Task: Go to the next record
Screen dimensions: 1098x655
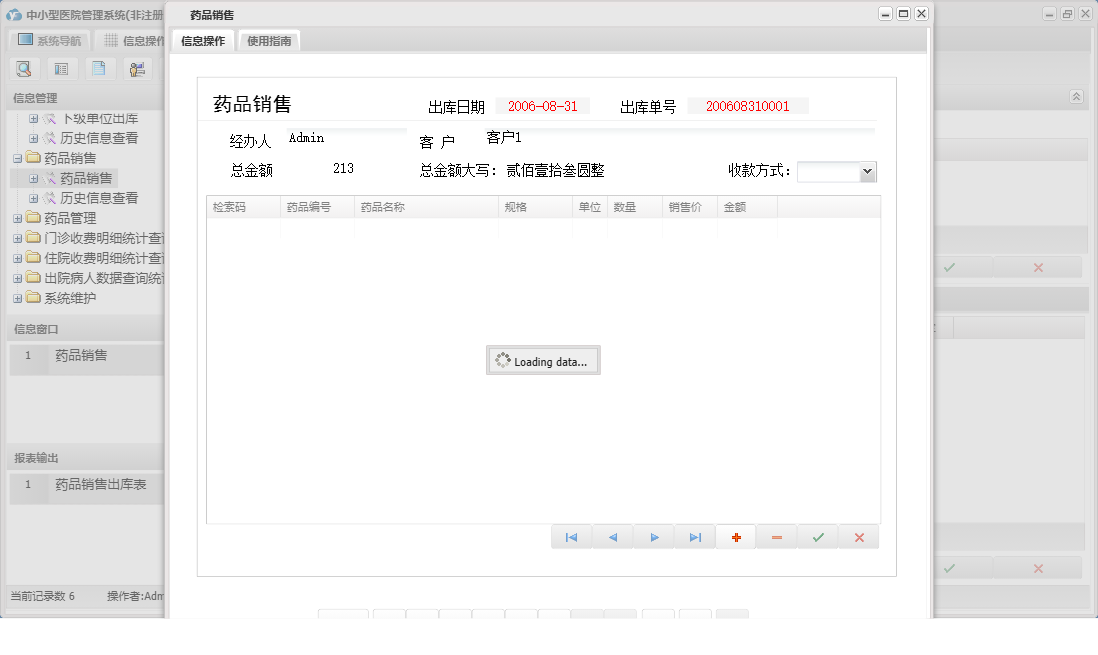Action: click(x=653, y=537)
